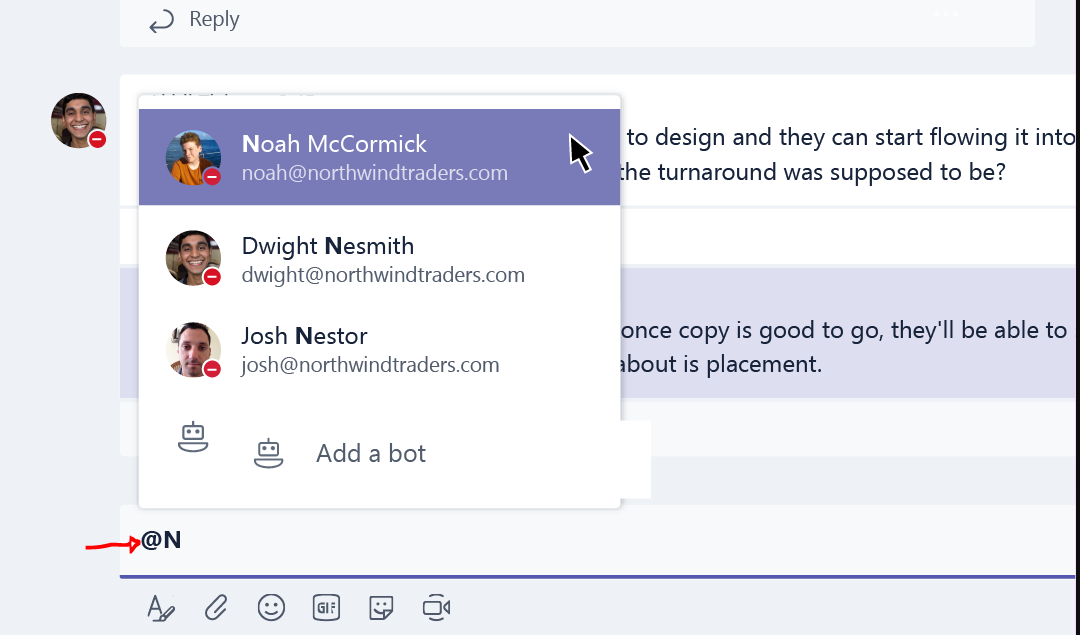Screen dimensions: 1080x635
Task: Focus the message compose box containing @N
Action: (600, 541)
